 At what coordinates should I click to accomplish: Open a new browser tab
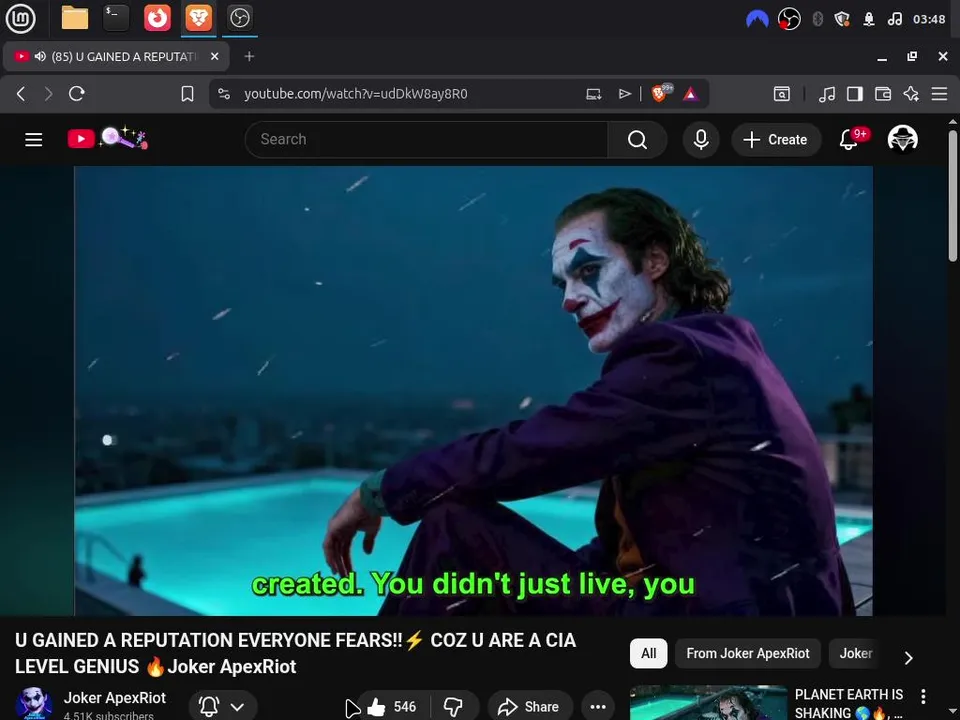click(x=249, y=56)
